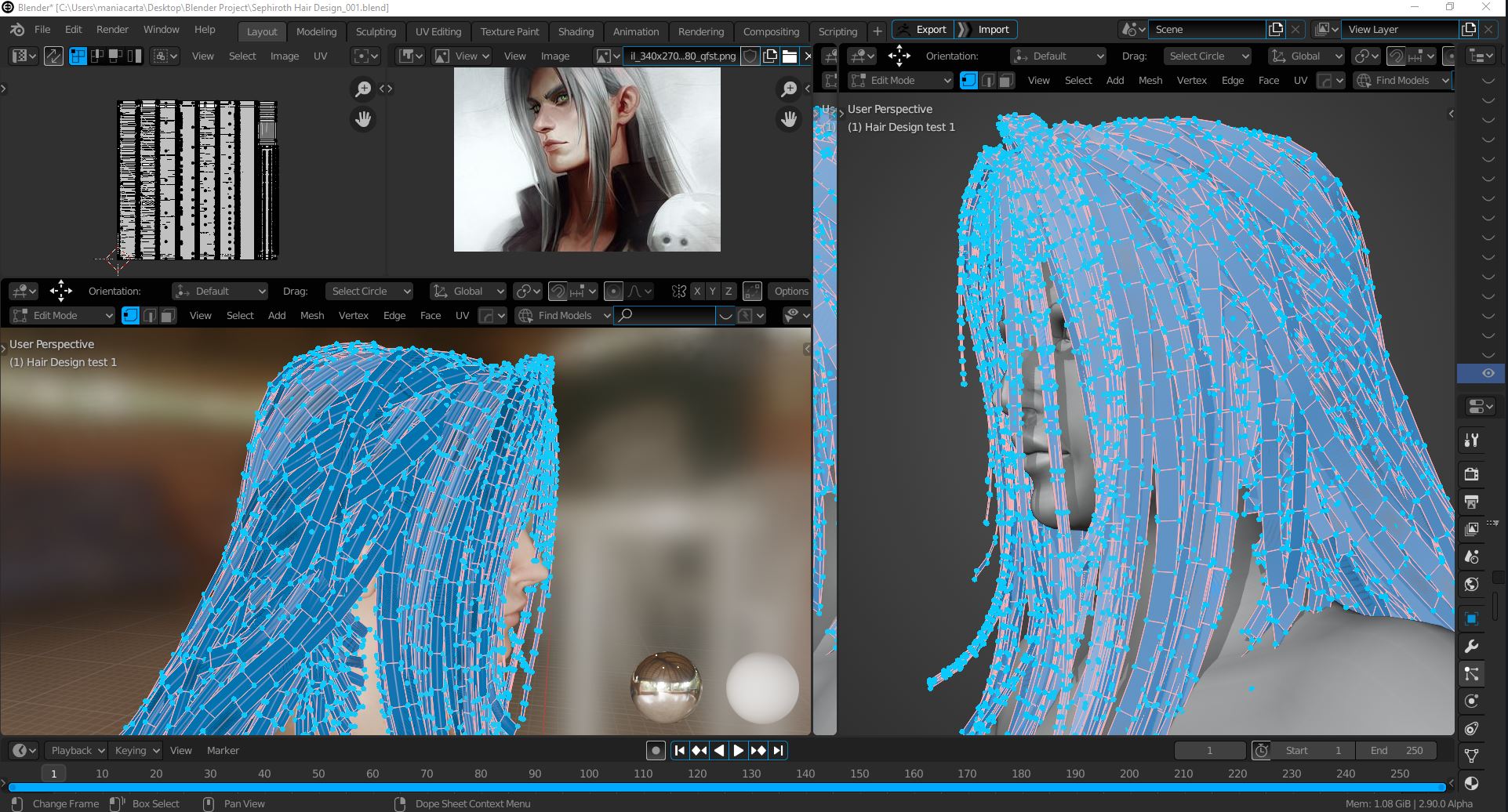1508x812 pixels.
Task: Open Mesh menu in right viewport
Action: [1150, 80]
